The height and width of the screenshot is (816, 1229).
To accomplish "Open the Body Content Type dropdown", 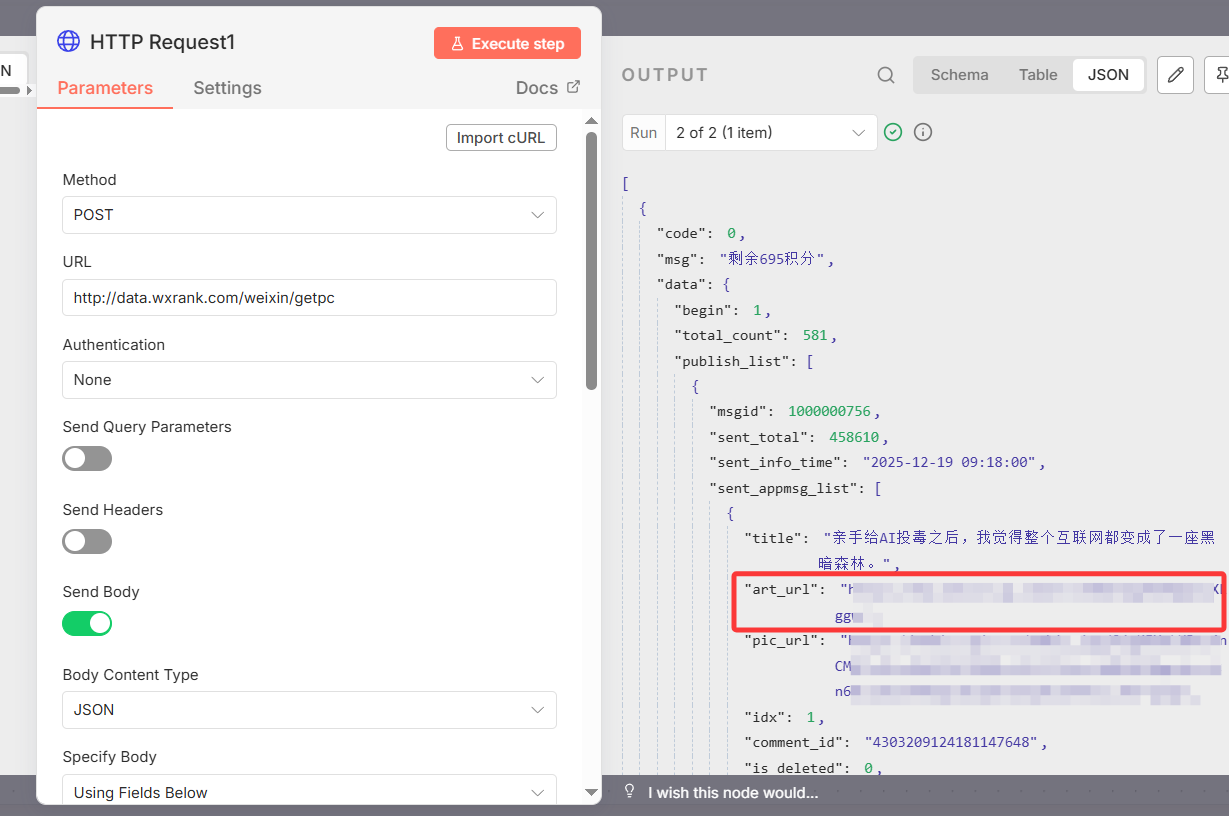I will point(309,710).
